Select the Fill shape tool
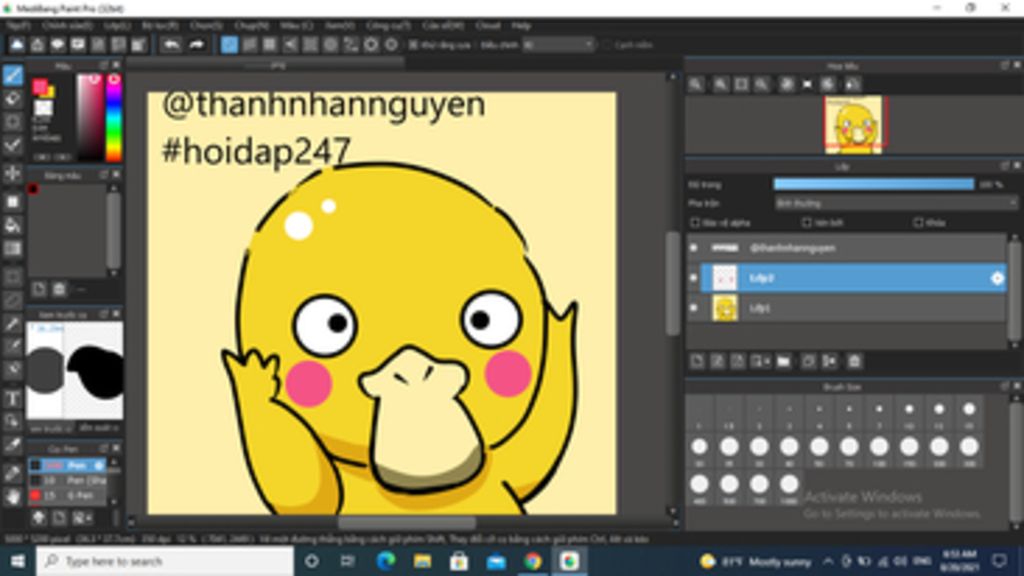The image size is (1024, 576). [12, 202]
